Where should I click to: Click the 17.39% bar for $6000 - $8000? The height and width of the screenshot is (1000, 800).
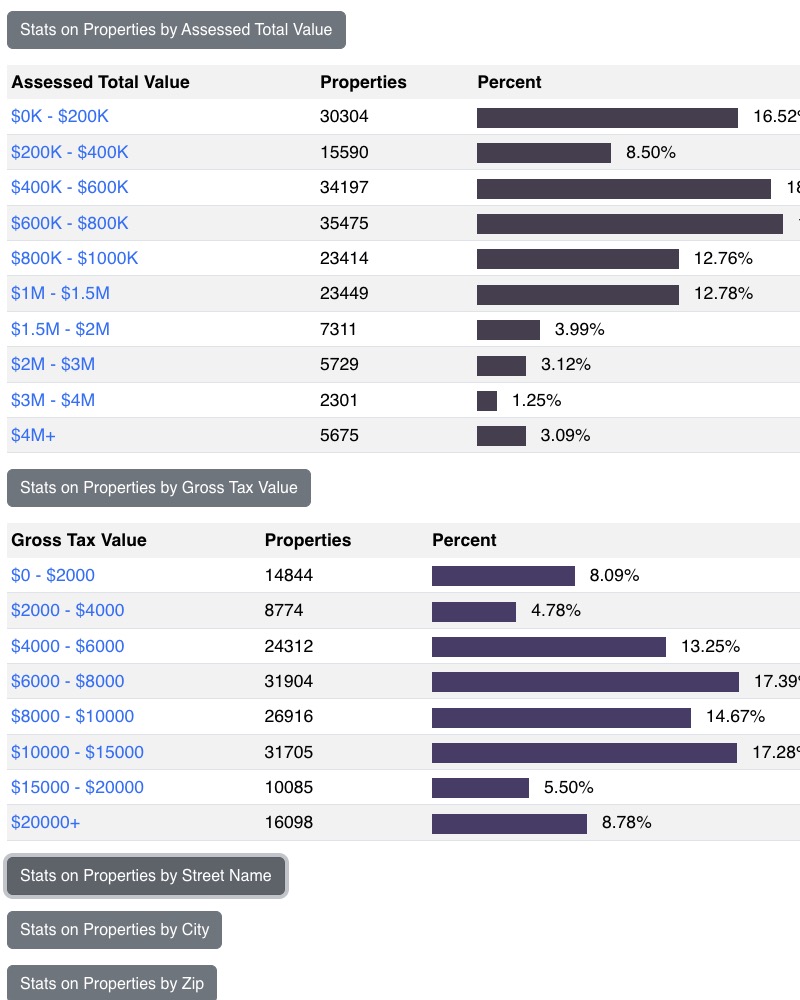tap(584, 681)
